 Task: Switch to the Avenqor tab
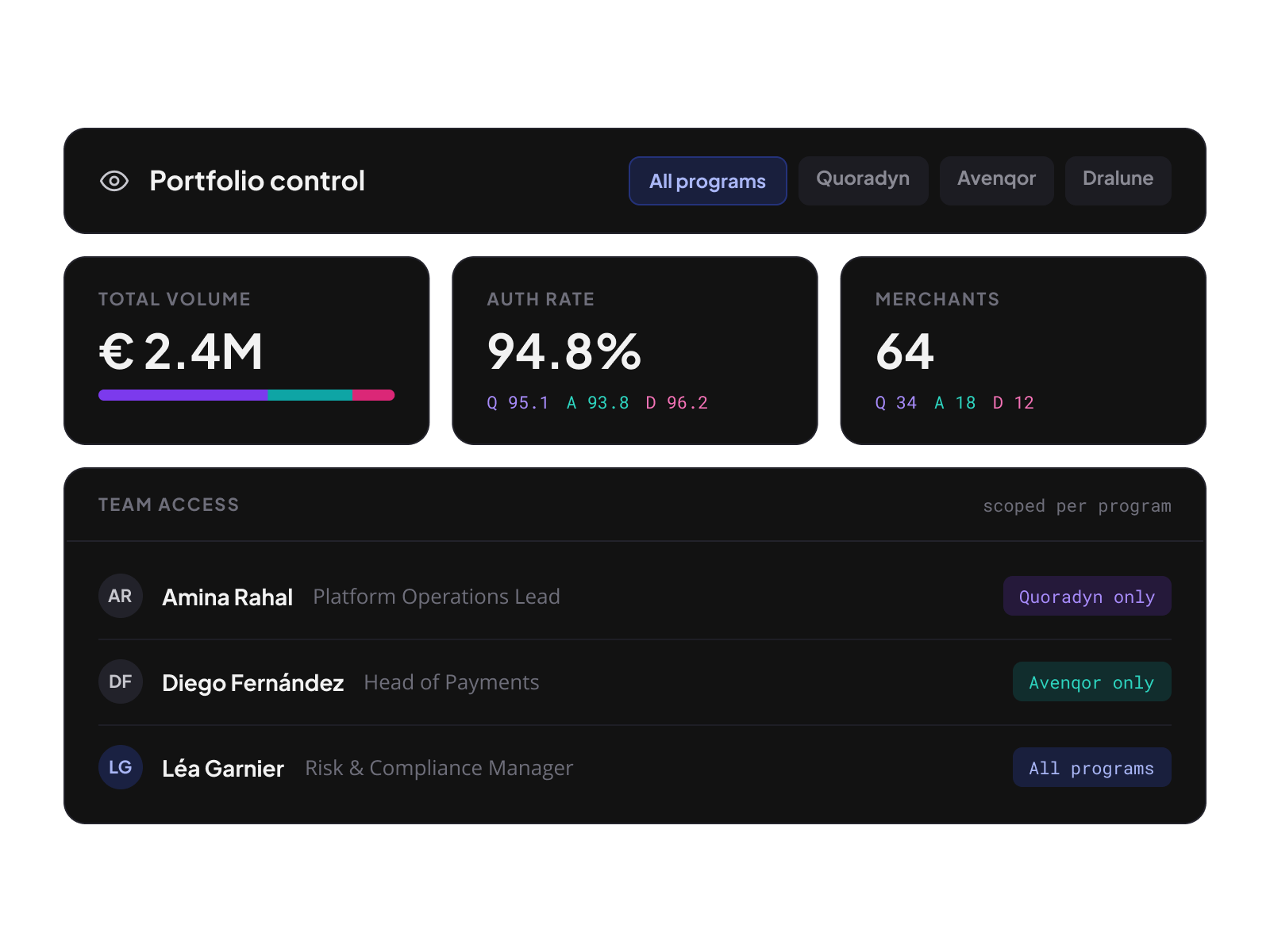coord(996,181)
